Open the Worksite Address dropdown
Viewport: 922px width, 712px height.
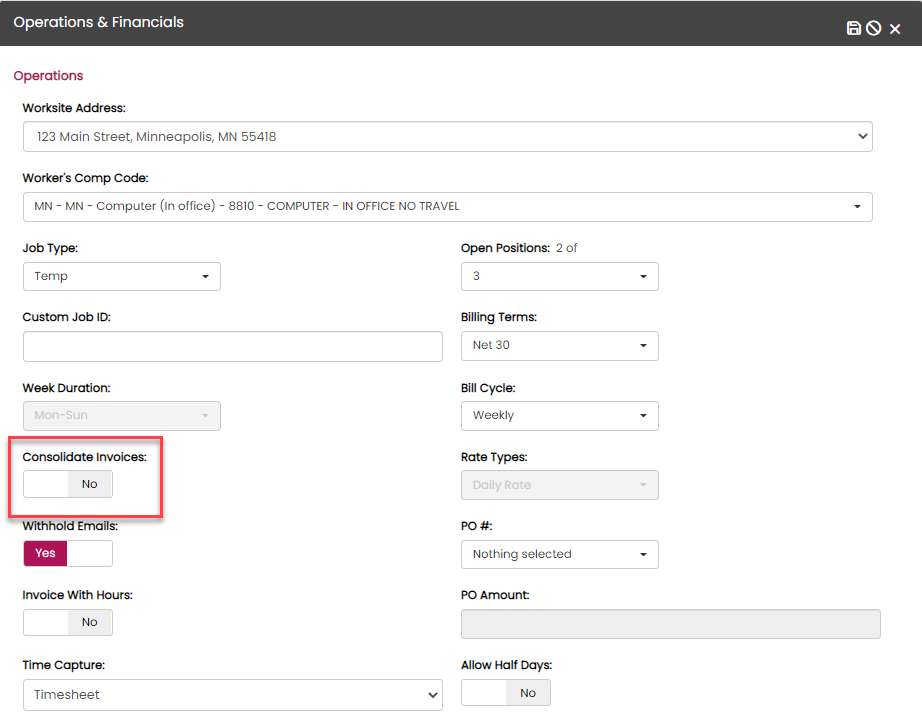point(447,136)
